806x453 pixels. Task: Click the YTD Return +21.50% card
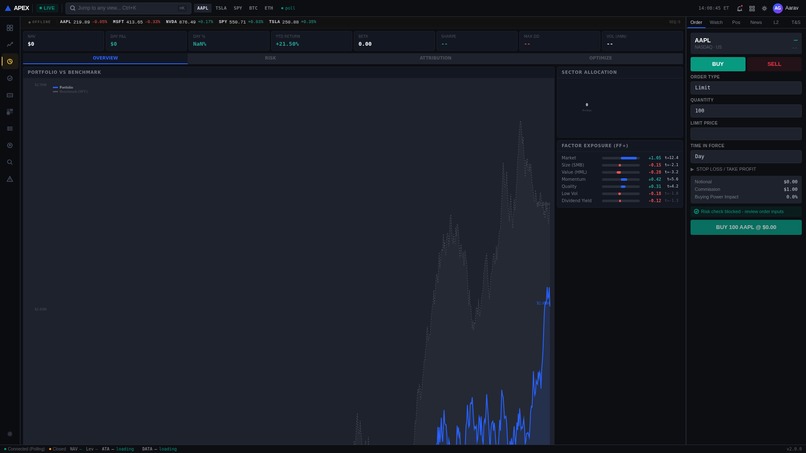312,41
